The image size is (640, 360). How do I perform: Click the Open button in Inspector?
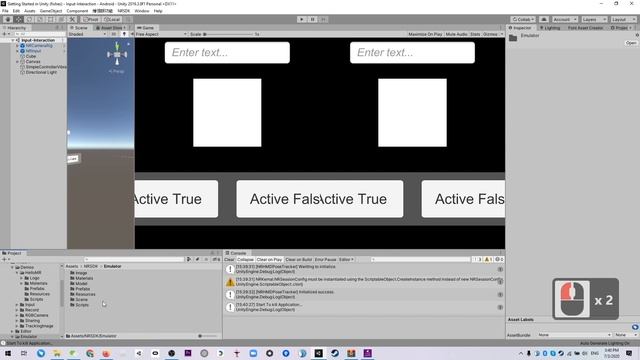[631, 43]
